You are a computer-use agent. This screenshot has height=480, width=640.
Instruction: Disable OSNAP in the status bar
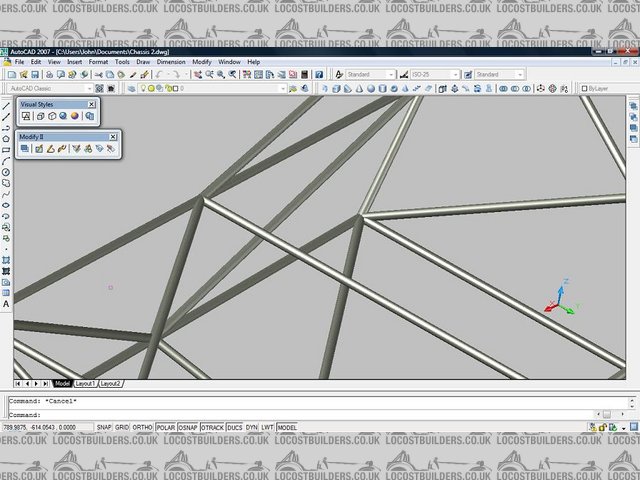click(188, 427)
